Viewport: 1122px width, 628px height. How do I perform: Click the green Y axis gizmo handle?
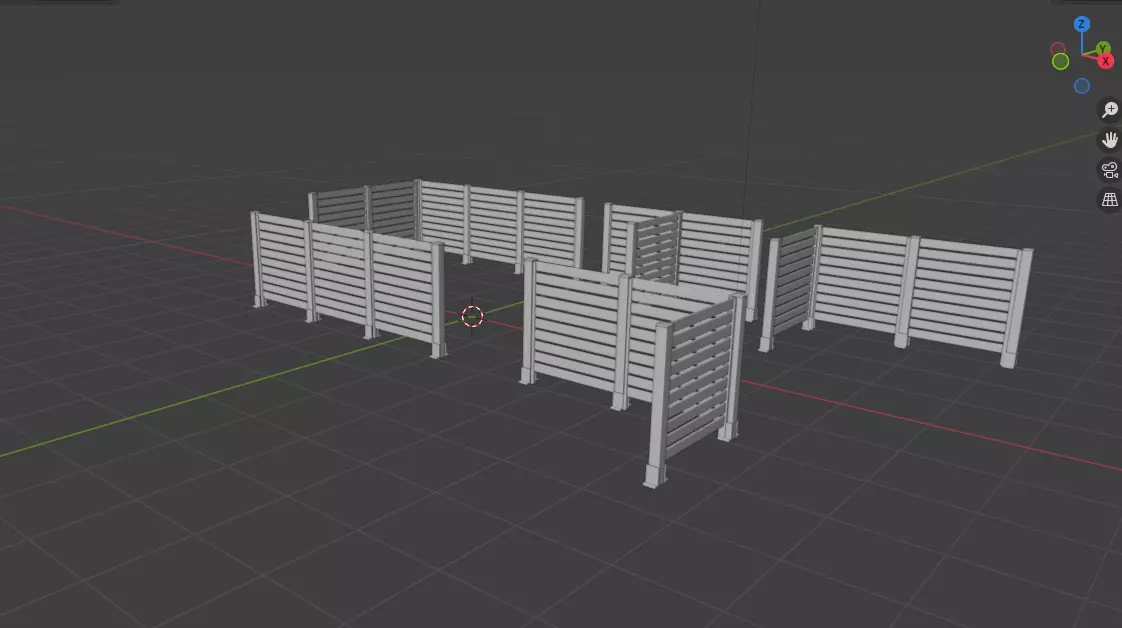[x=1103, y=49]
